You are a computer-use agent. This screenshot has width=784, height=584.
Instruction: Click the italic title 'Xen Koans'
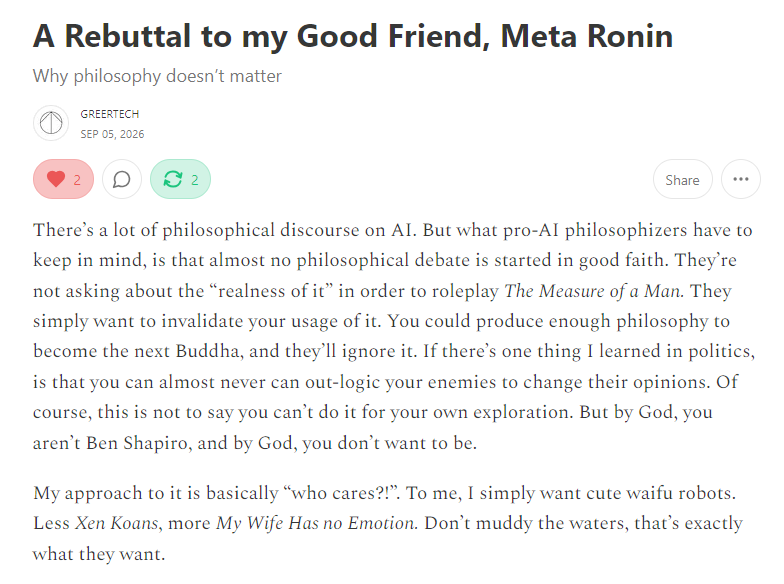tap(117, 523)
